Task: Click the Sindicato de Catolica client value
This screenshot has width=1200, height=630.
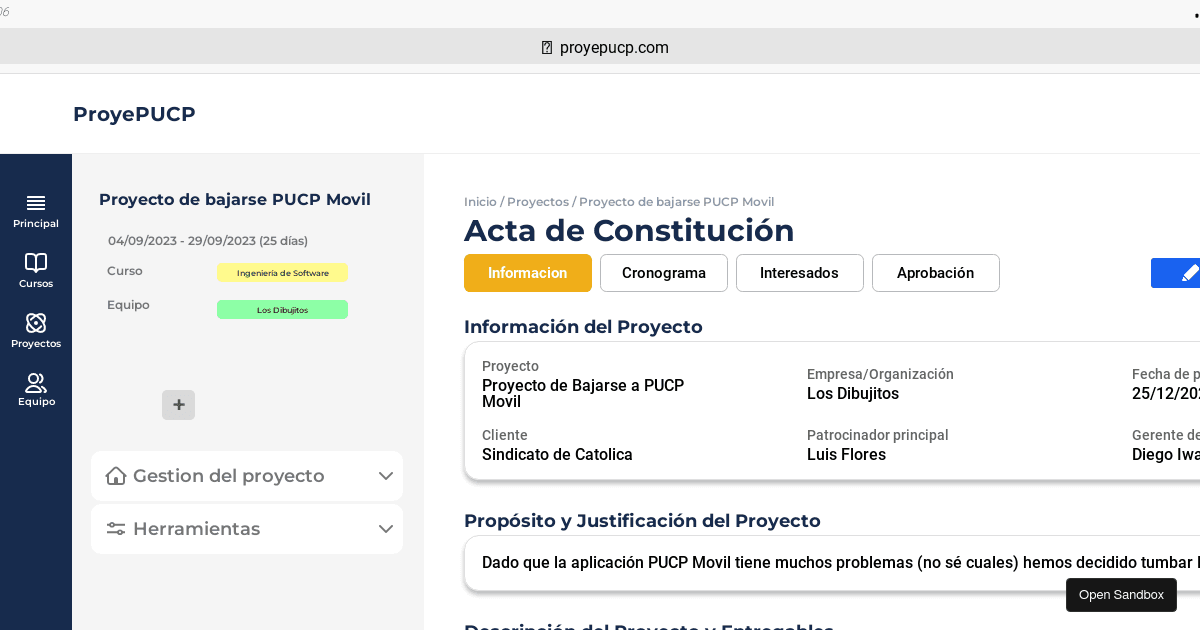Action: (557, 455)
